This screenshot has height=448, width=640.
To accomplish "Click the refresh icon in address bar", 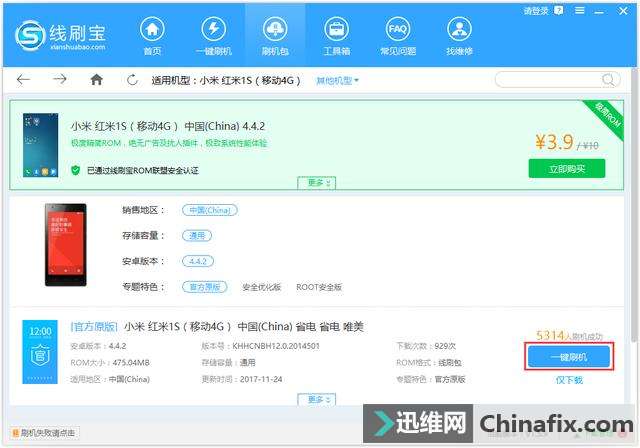I will (132, 79).
